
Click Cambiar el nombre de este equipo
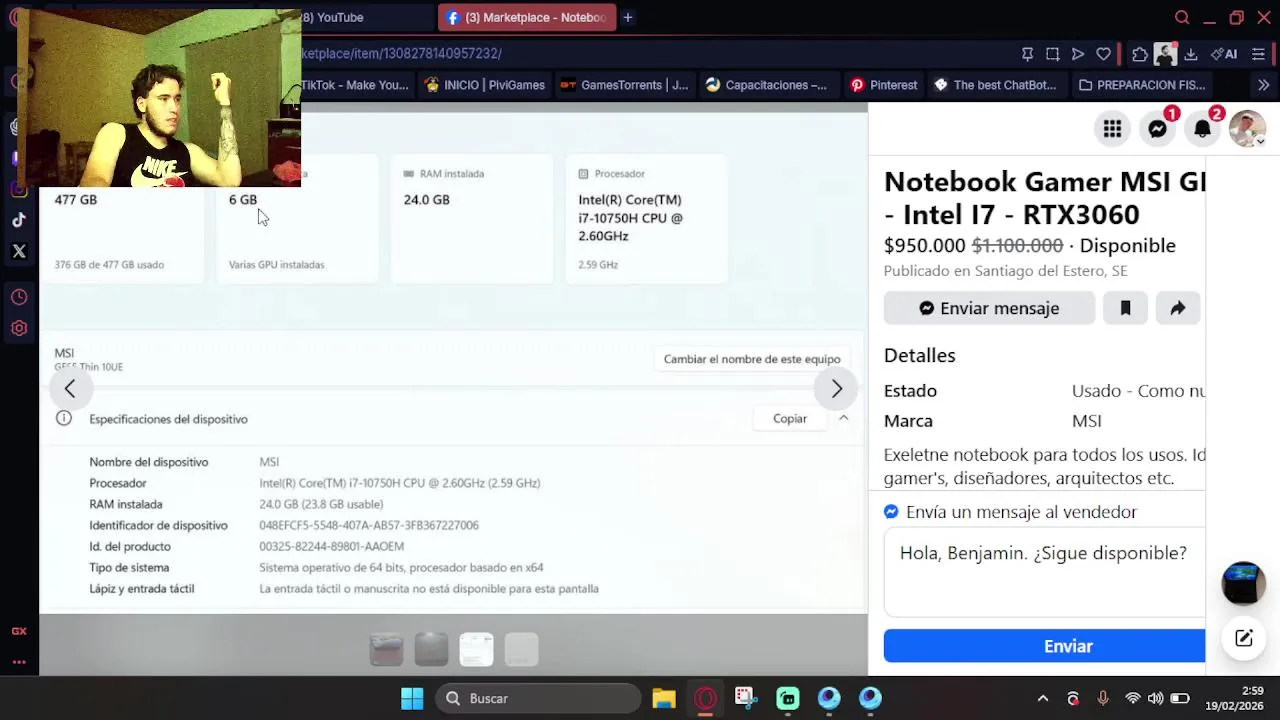pos(752,359)
